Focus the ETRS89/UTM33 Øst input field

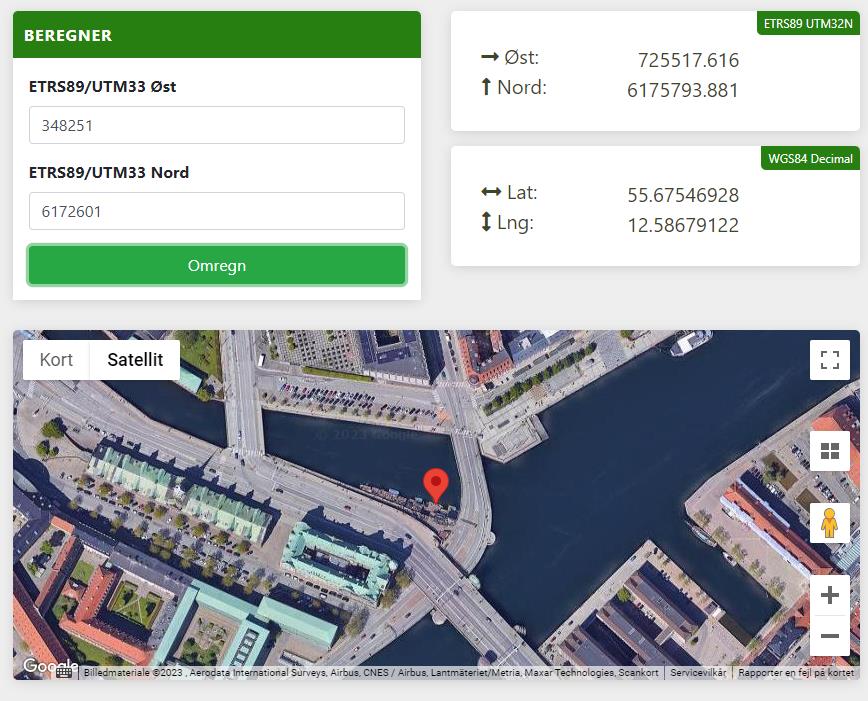(217, 125)
